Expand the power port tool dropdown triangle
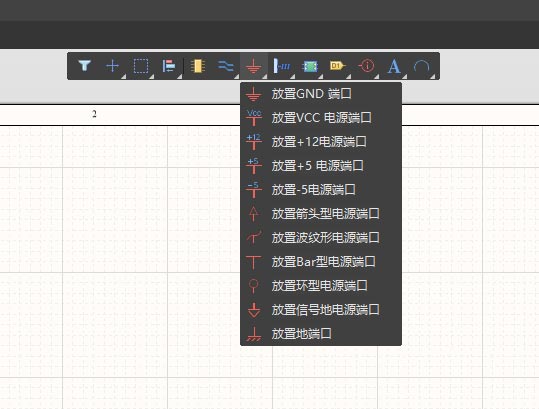This screenshot has height=409, width=539. pos(265,77)
